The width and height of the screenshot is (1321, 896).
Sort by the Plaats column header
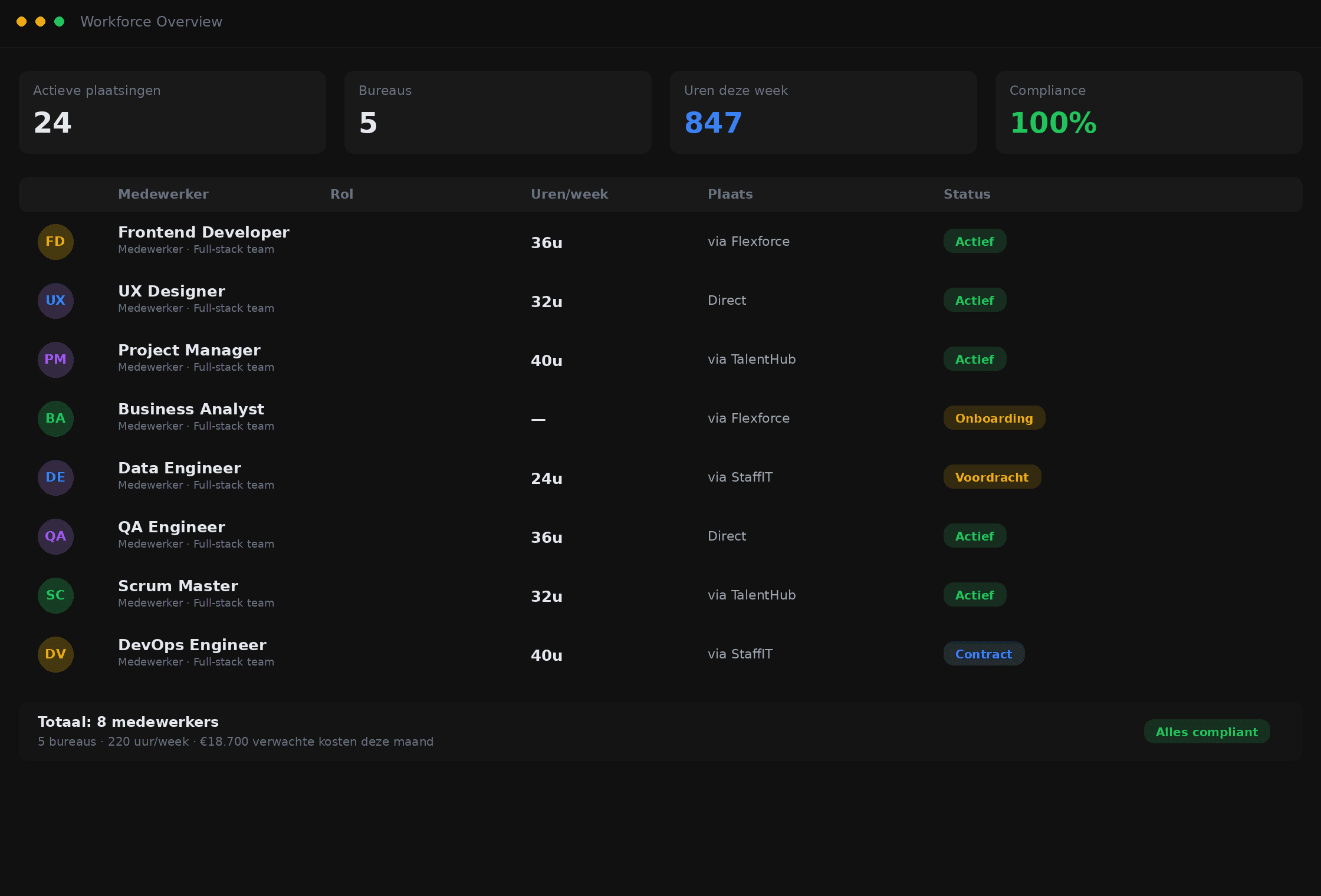click(730, 194)
